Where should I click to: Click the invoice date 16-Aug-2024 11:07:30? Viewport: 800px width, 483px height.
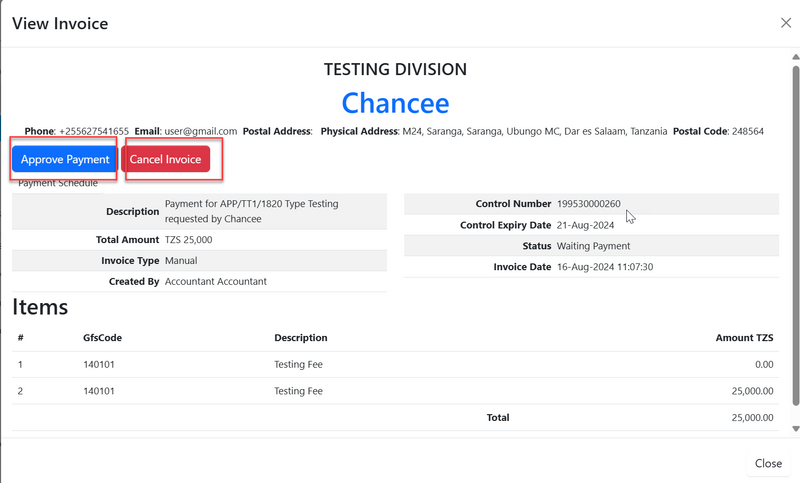[x=604, y=267]
